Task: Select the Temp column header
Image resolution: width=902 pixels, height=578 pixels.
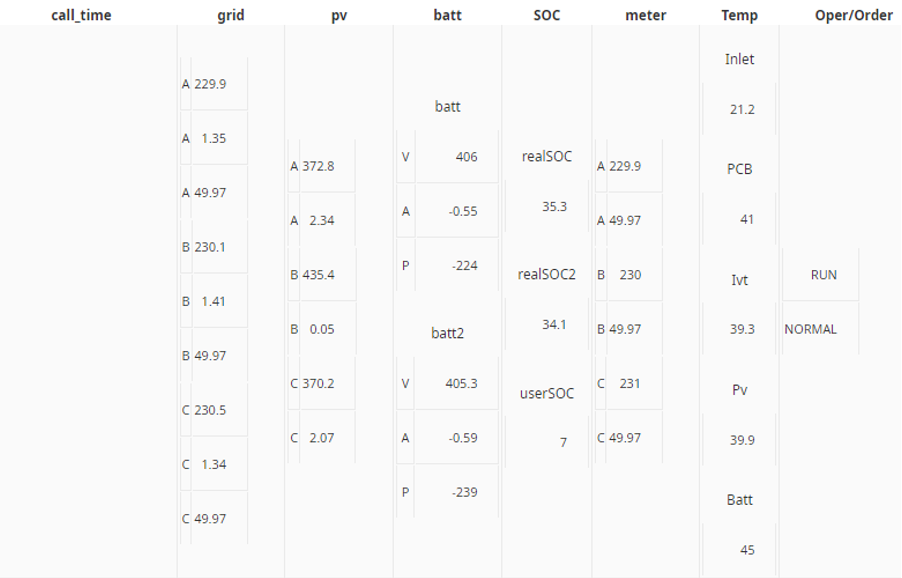Action: pyautogui.click(x=739, y=15)
